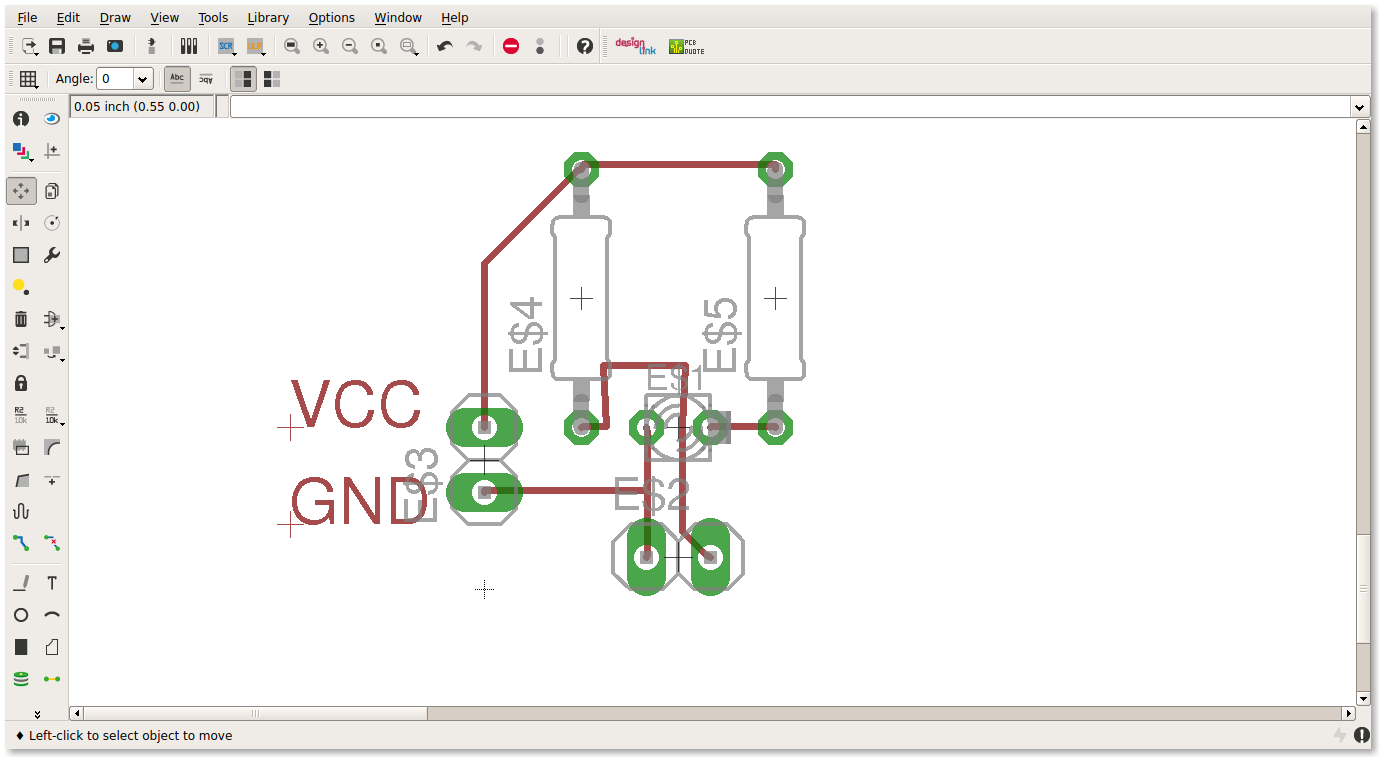Viewport: 1380px width, 758px height.
Task: Enable the first group mirror mode toggle
Action: 243,79
